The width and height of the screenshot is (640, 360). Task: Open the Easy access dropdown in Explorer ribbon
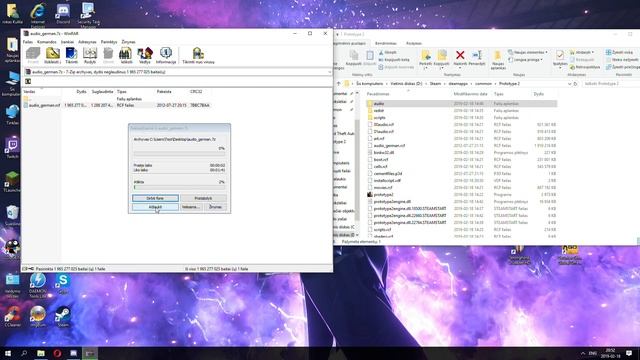tap(526, 60)
